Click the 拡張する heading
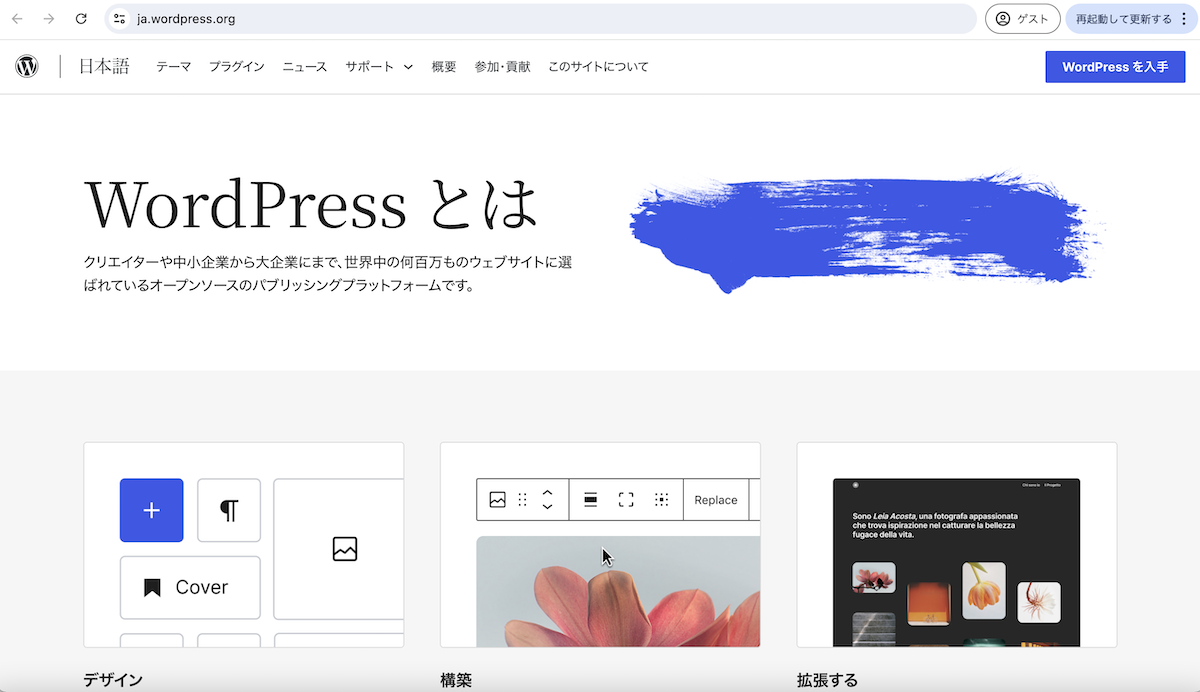 [827, 680]
